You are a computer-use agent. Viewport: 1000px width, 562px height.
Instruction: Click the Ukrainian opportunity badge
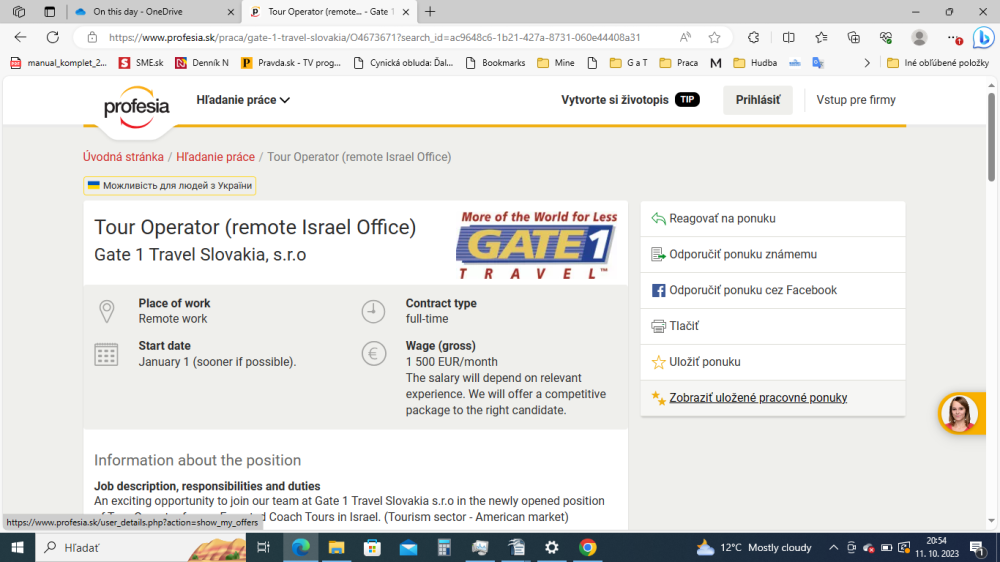[x=170, y=186]
